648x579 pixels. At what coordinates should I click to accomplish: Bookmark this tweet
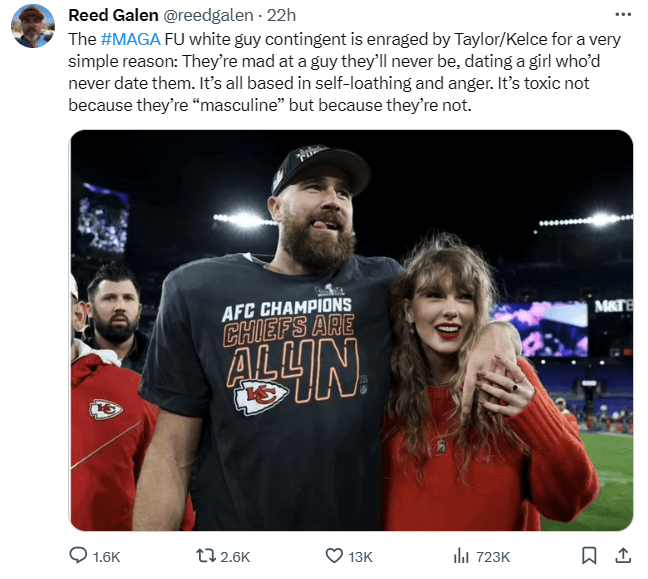[590, 556]
